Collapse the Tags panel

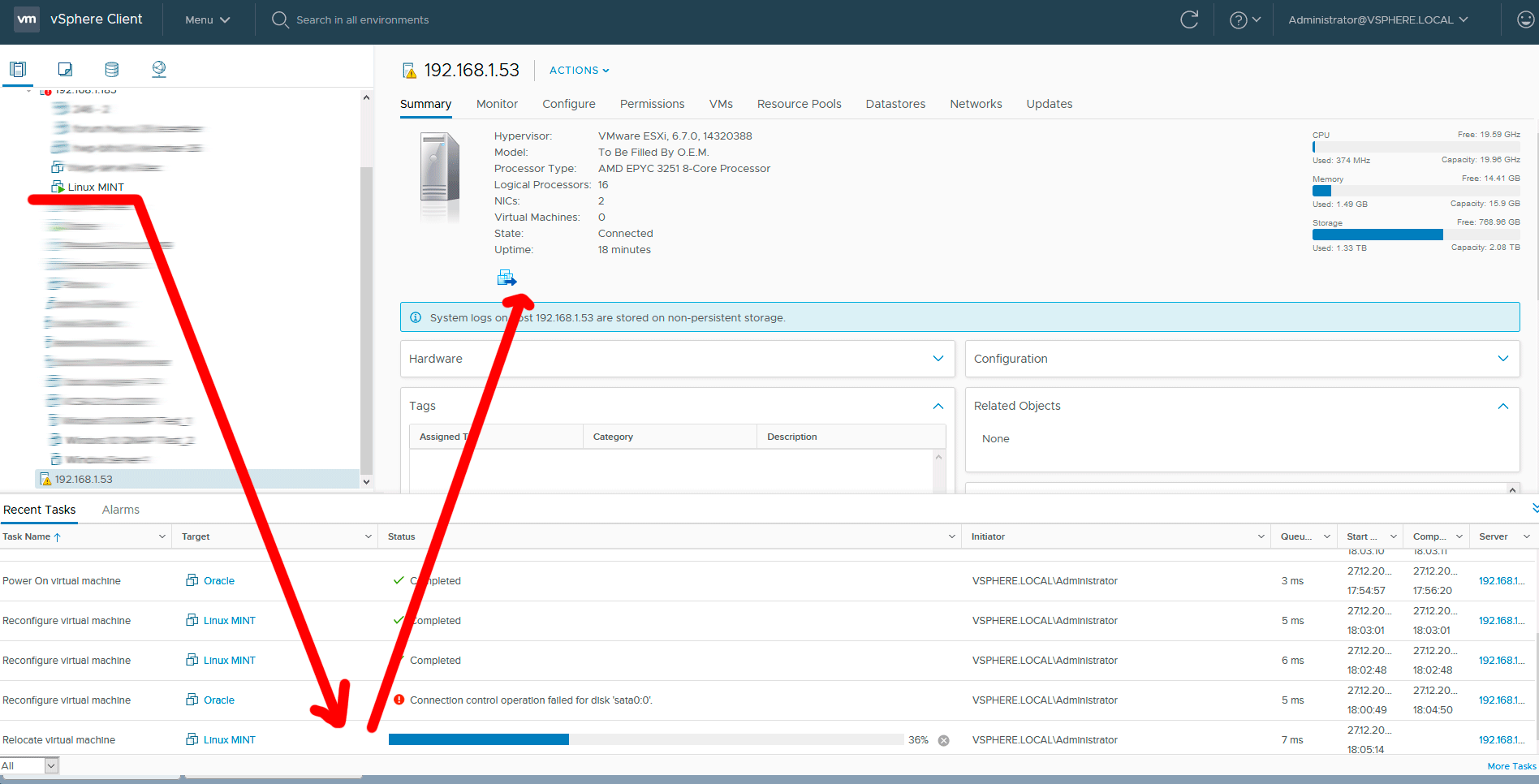point(938,406)
